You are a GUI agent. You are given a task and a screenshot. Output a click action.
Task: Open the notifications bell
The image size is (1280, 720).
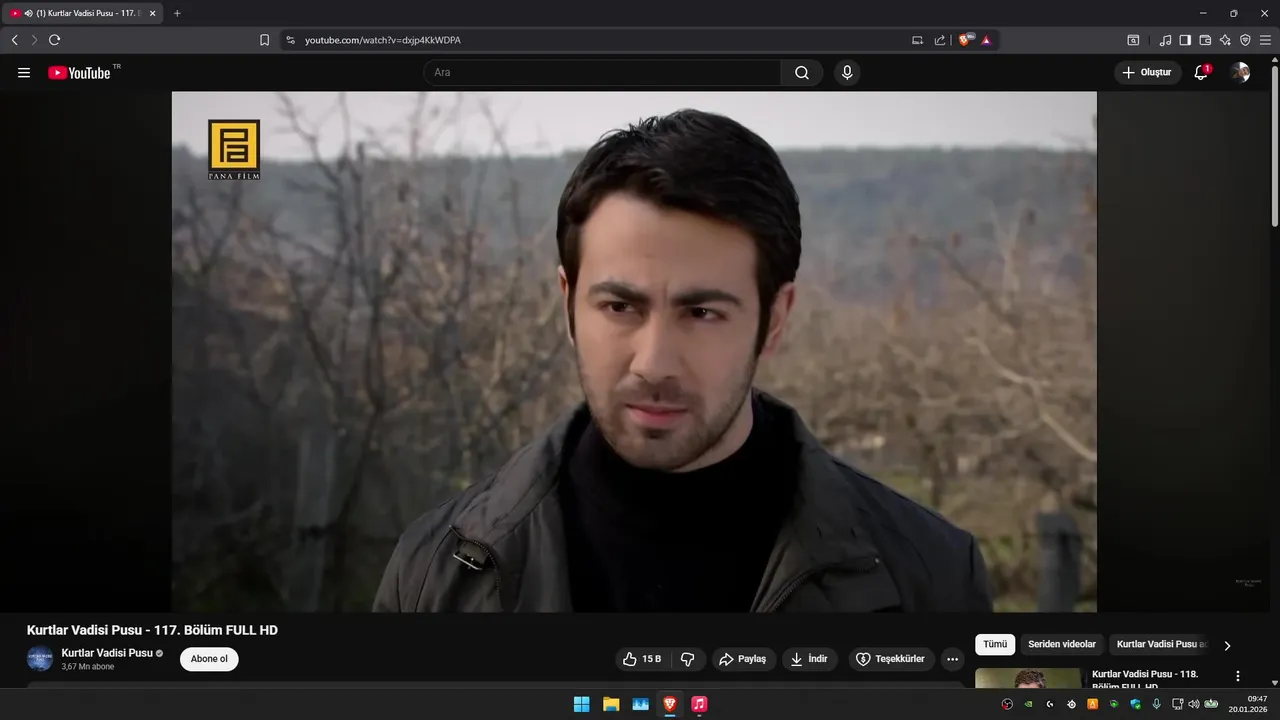(1201, 72)
